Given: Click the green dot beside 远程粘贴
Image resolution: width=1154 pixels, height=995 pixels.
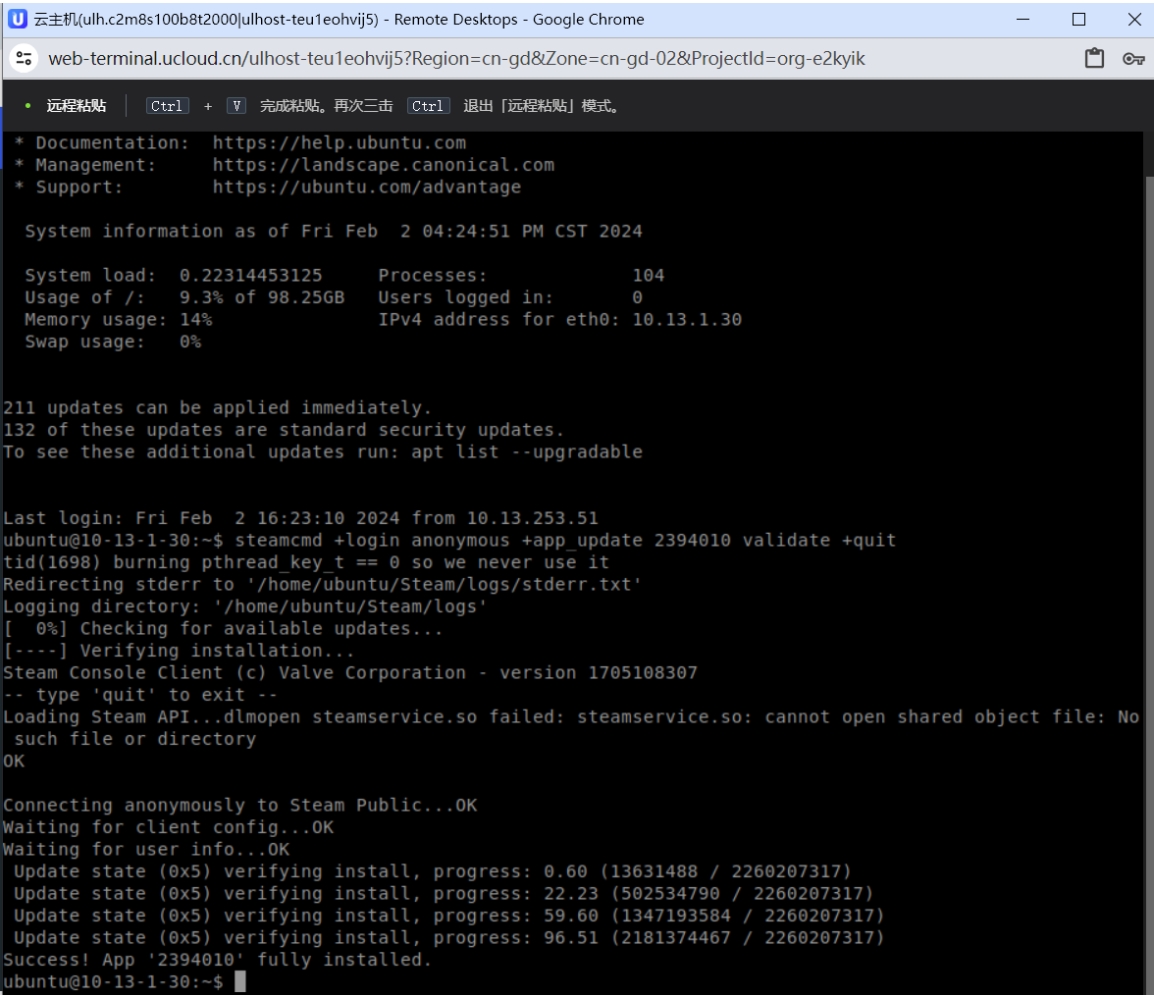Looking at the screenshot, I should (x=28, y=106).
